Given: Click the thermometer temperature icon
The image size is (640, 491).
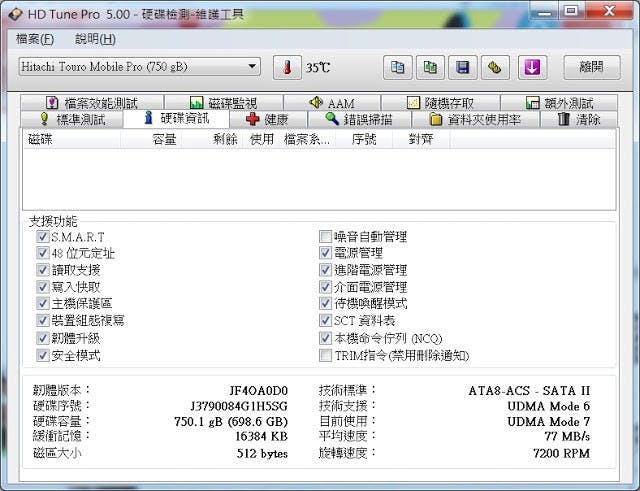Looking at the screenshot, I should [287, 67].
